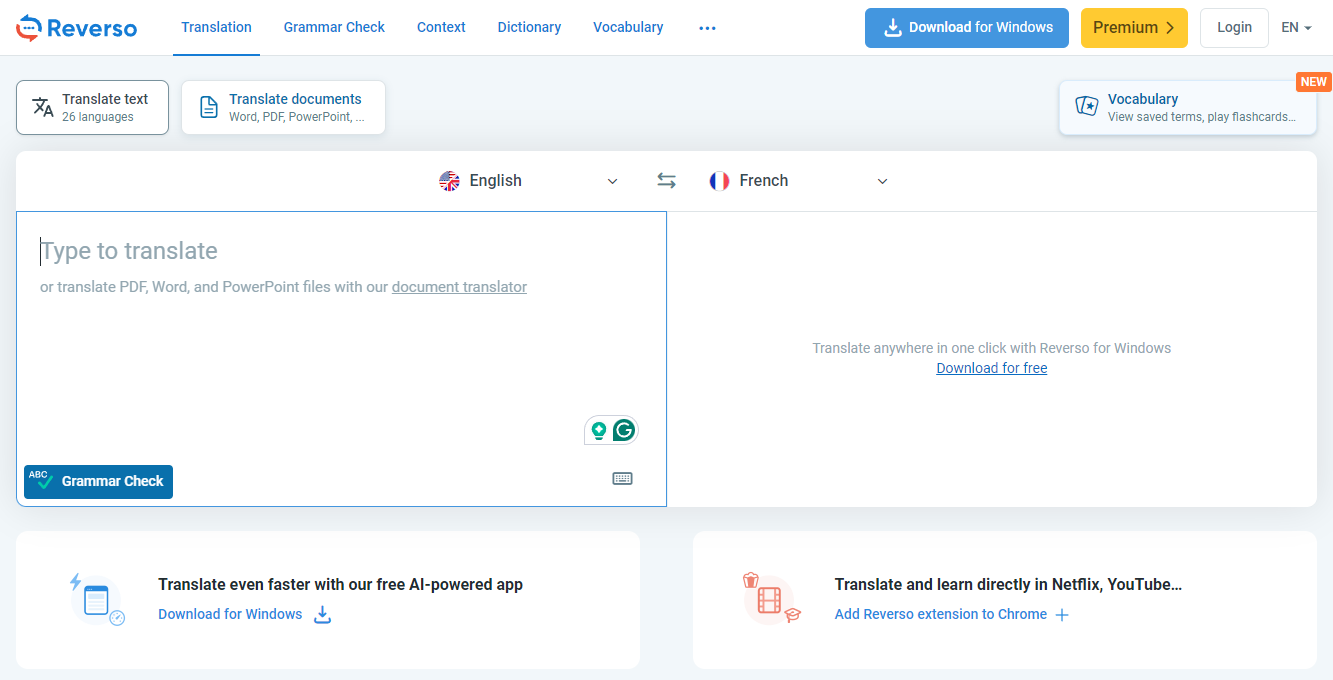Focus the Type to translate text box
Viewport: 1333px width, 680px height.
(x=341, y=358)
